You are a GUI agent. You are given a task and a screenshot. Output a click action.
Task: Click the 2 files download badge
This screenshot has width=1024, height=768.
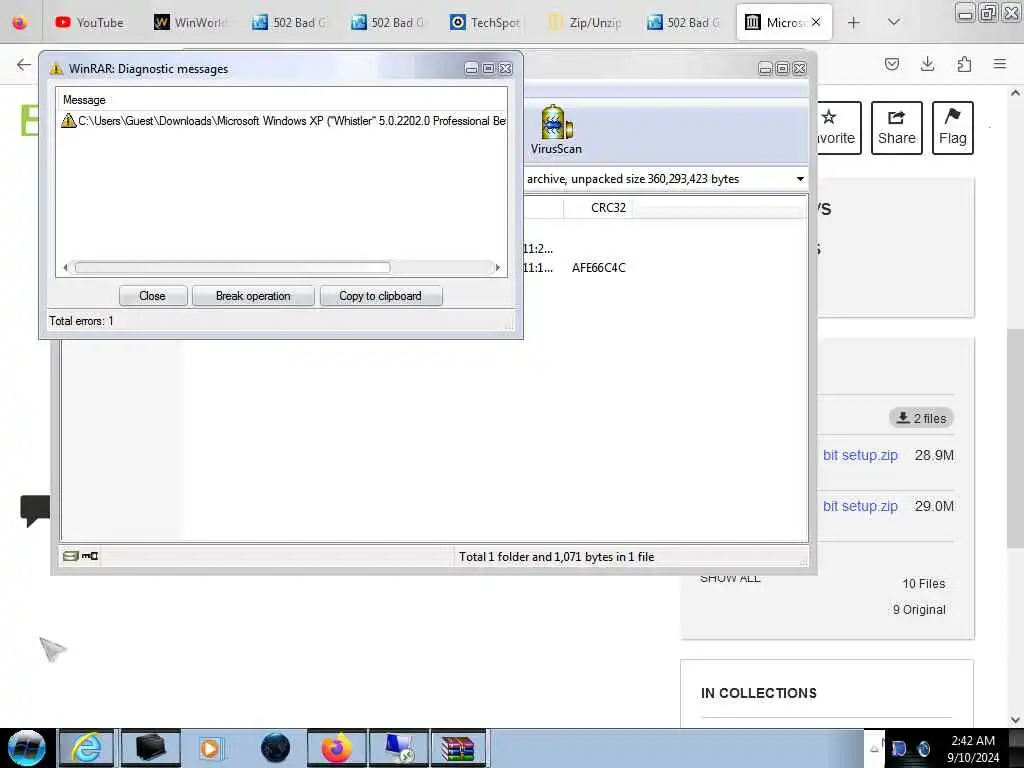pyautogui.click(x=921, y=418)
